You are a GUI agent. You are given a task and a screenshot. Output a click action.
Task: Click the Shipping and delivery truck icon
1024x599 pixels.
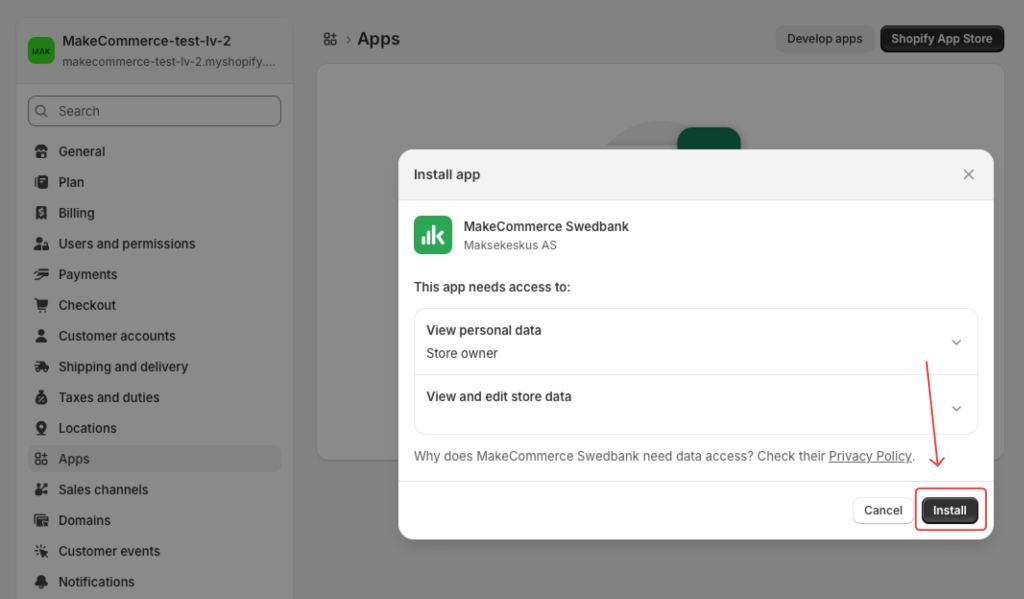(41, 367)
